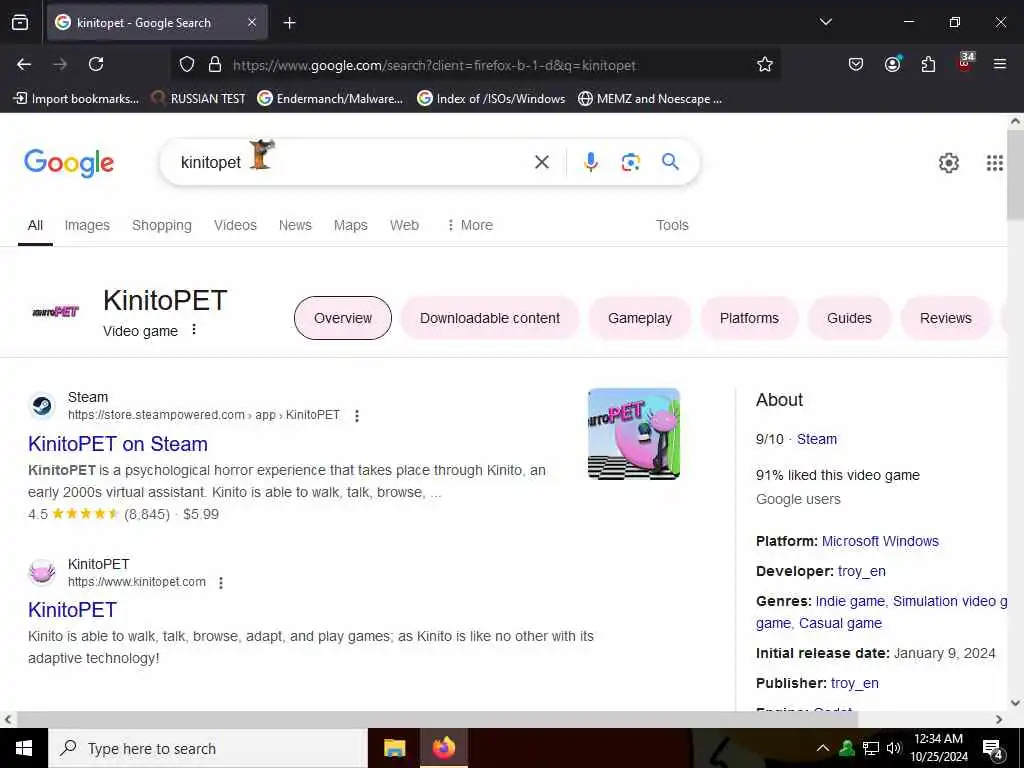Expand the More search filters menu
1024x768 pixels.
point(470,225)
